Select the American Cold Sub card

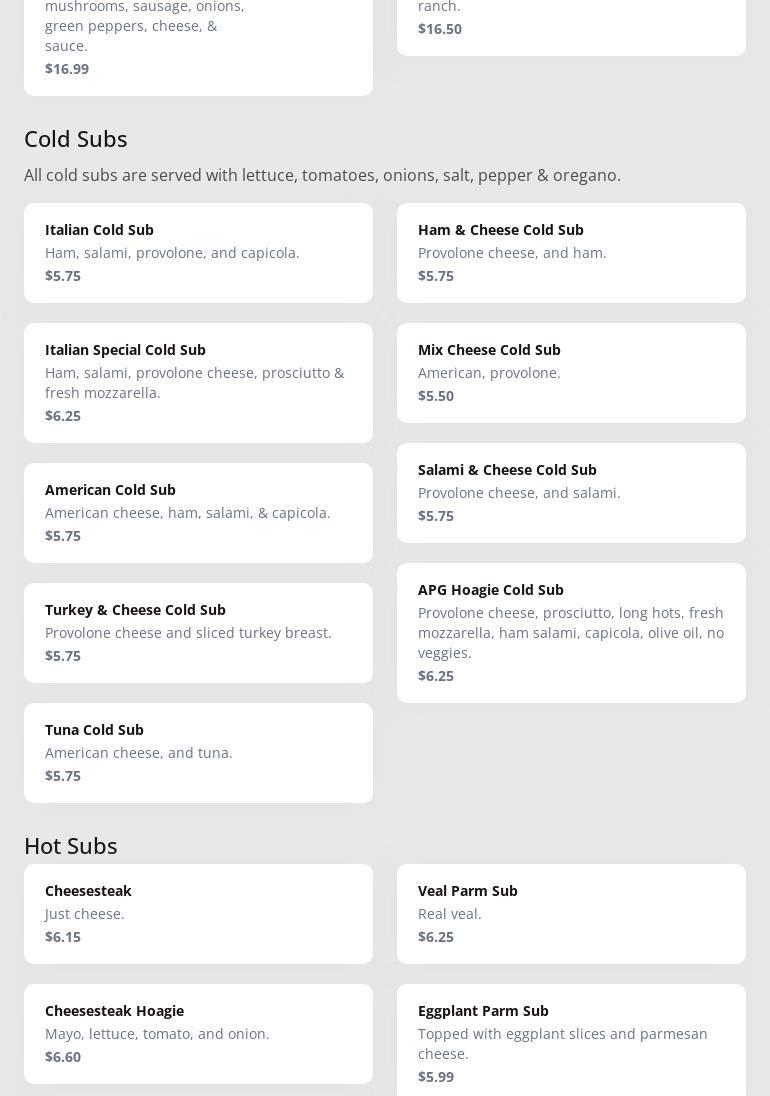(x=198, y=512)
